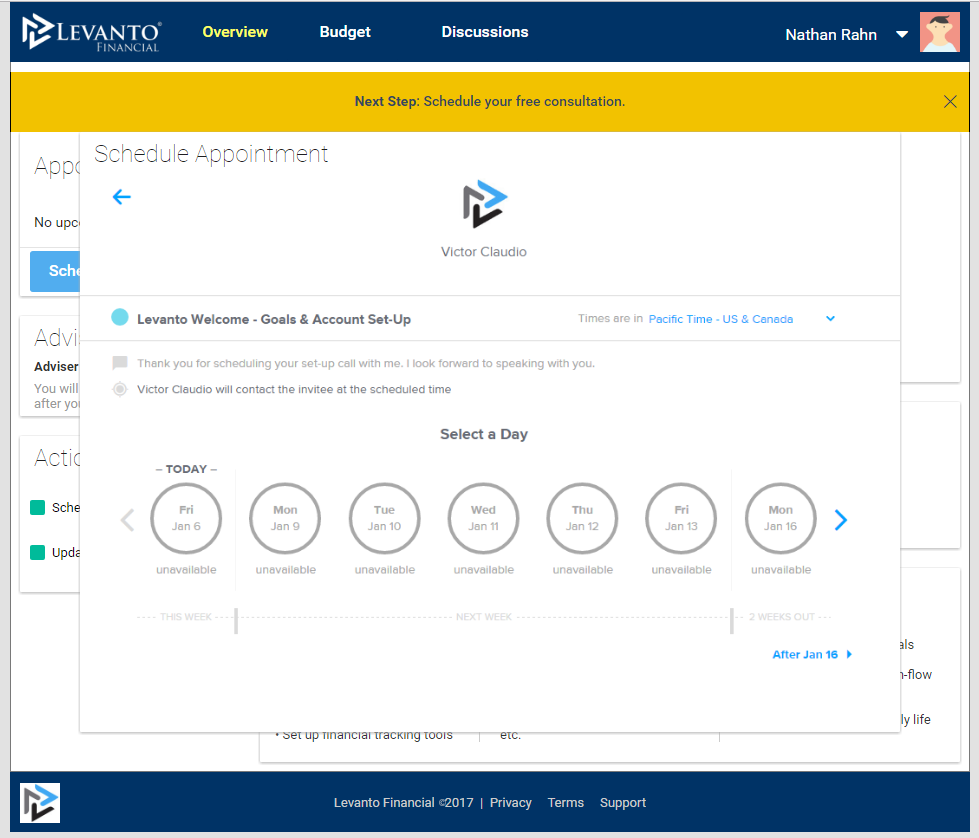Toggle the Sche... action item checkbox
The width and height of the screenshot is (979, 838).
click(37, 507)
